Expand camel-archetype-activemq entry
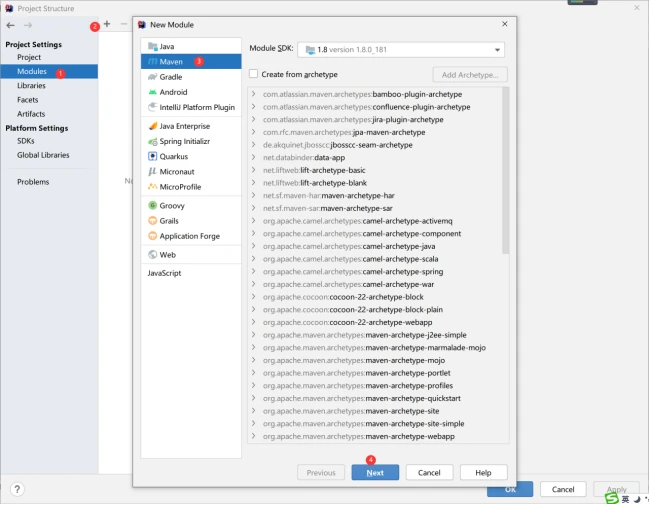The image size is (650, 505). coord(253,221)
